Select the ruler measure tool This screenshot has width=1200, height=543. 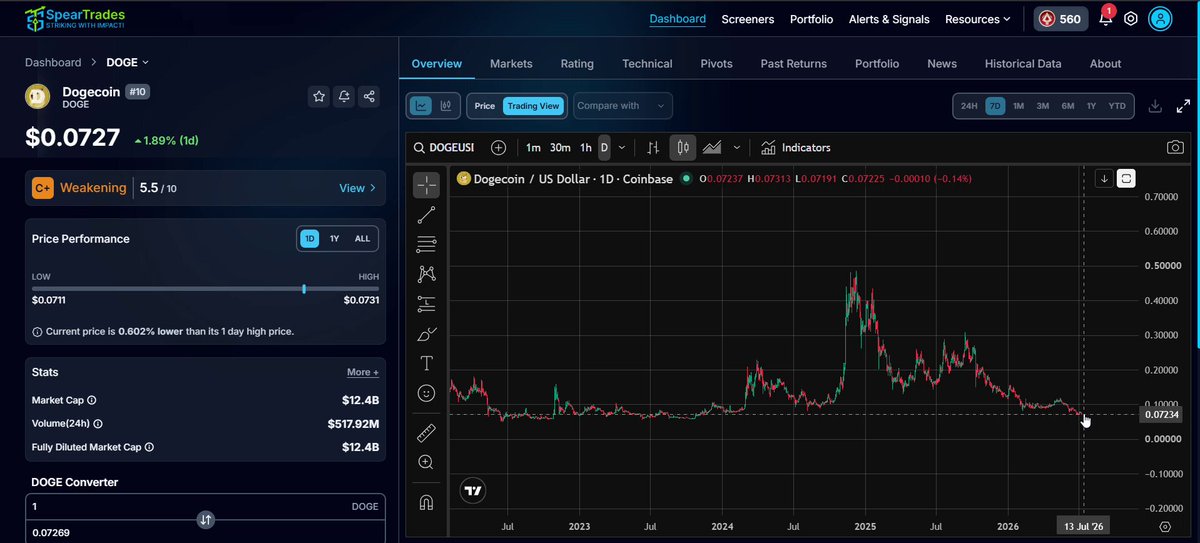(x=427, y=432)
